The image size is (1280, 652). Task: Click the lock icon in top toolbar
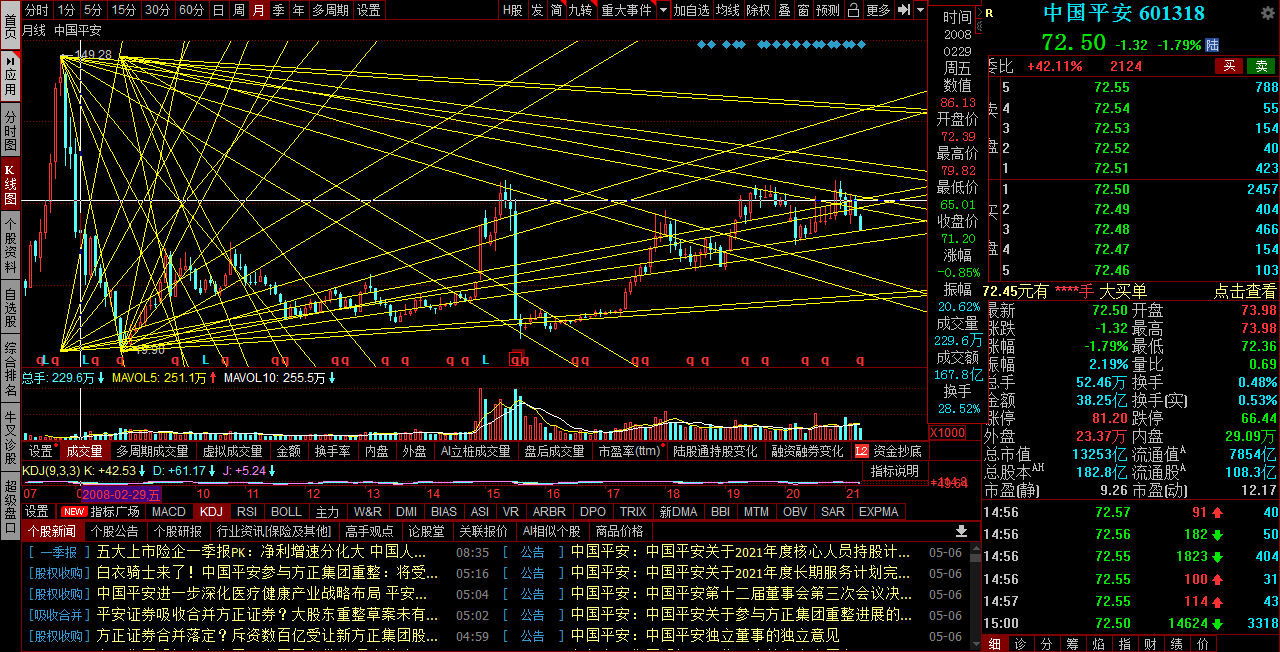click(853, 10)
